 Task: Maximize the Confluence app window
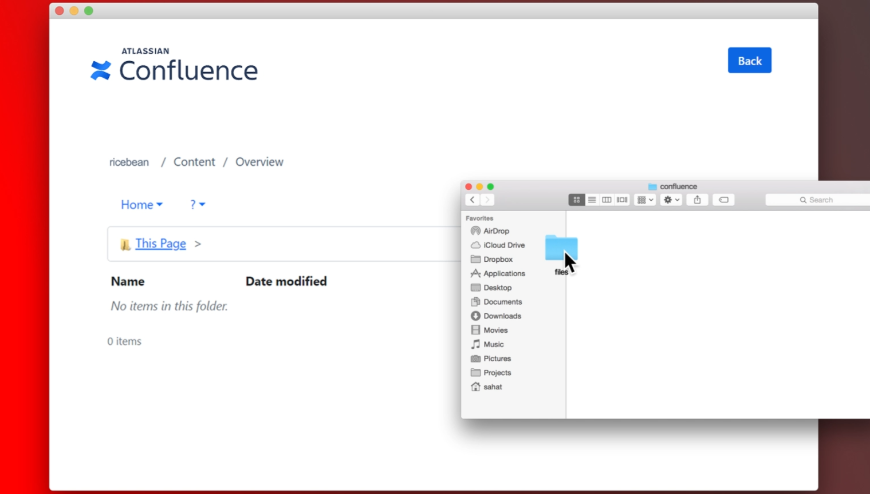(x=89, y=11)
